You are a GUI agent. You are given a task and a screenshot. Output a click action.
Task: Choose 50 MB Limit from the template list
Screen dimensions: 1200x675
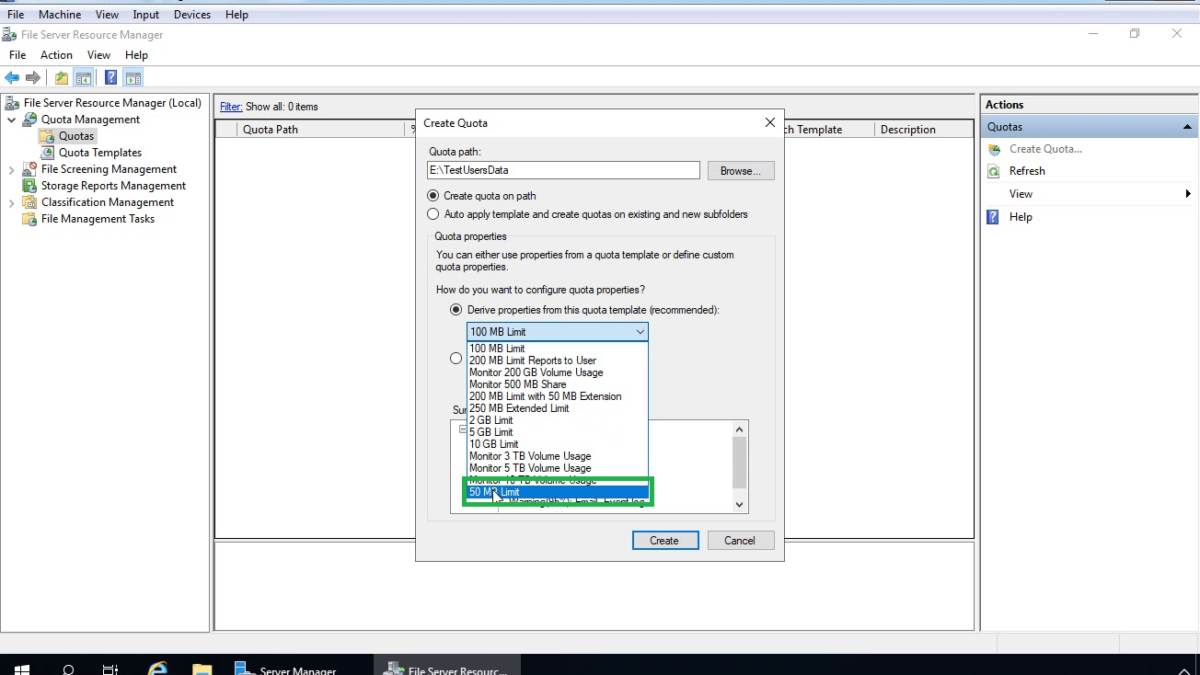click(558, 492)
